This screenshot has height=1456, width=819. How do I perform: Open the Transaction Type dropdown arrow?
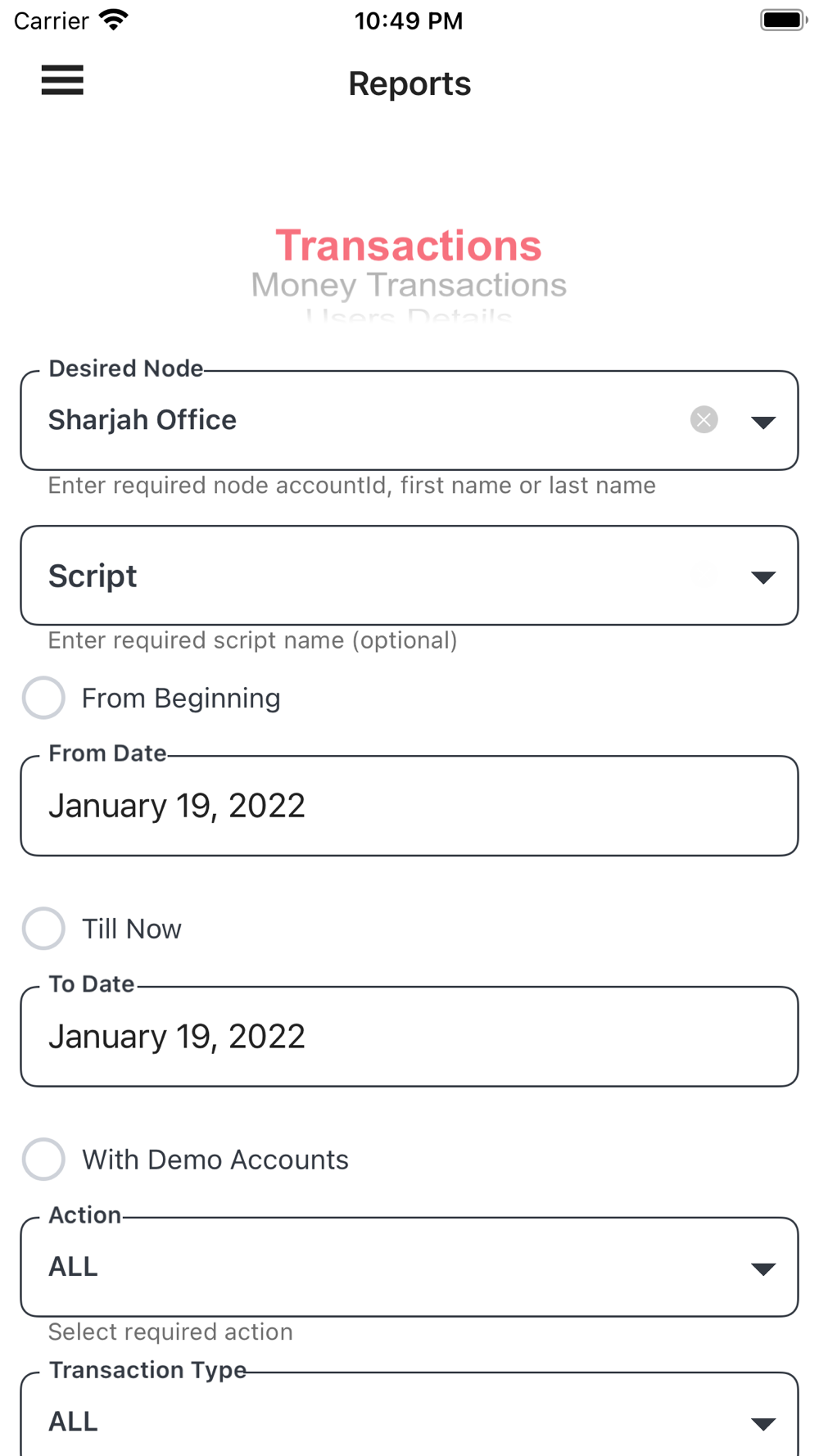[762, 1423]
